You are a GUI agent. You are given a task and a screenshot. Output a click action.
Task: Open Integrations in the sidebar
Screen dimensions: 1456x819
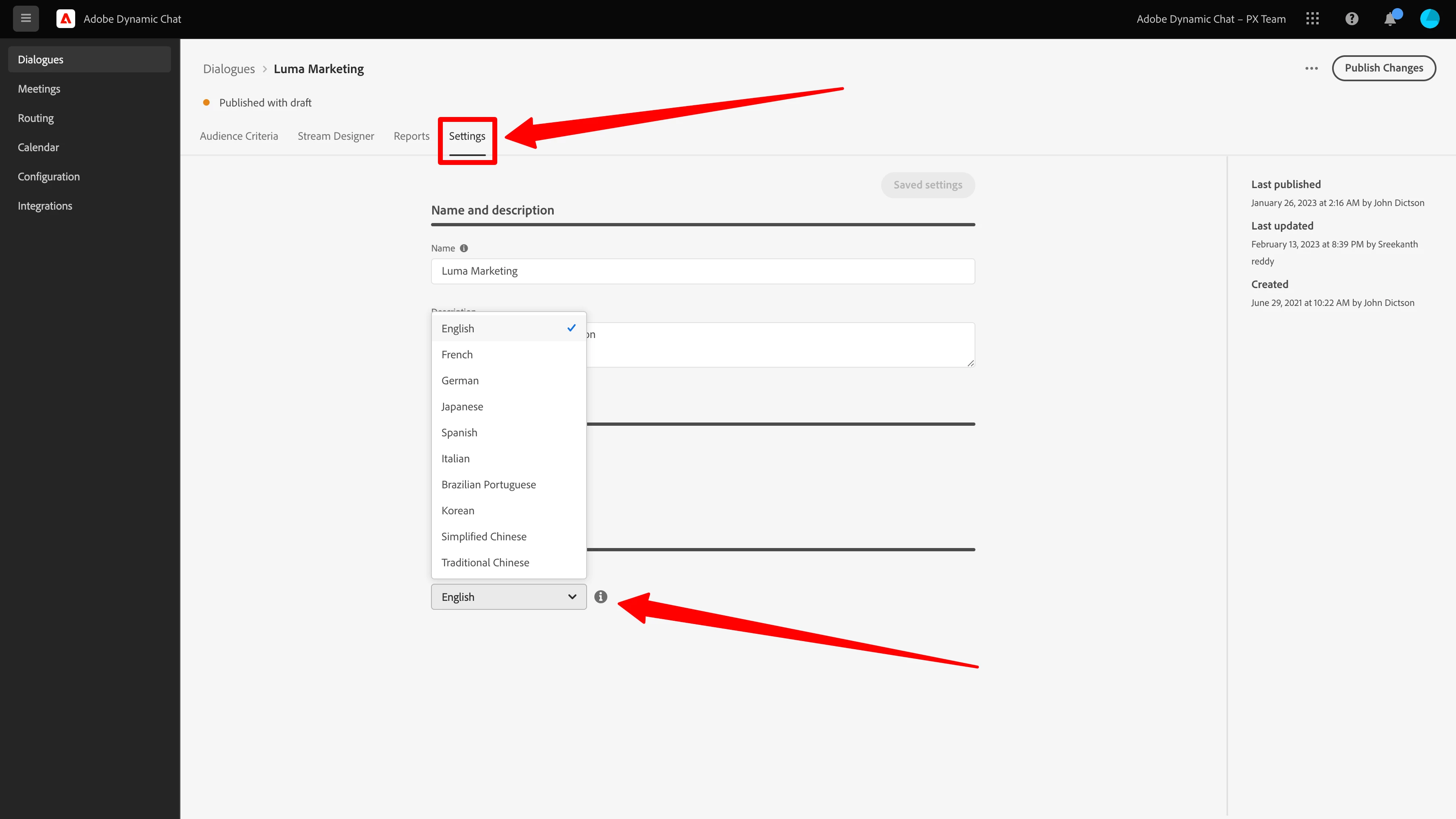click(x=45, y=206)
